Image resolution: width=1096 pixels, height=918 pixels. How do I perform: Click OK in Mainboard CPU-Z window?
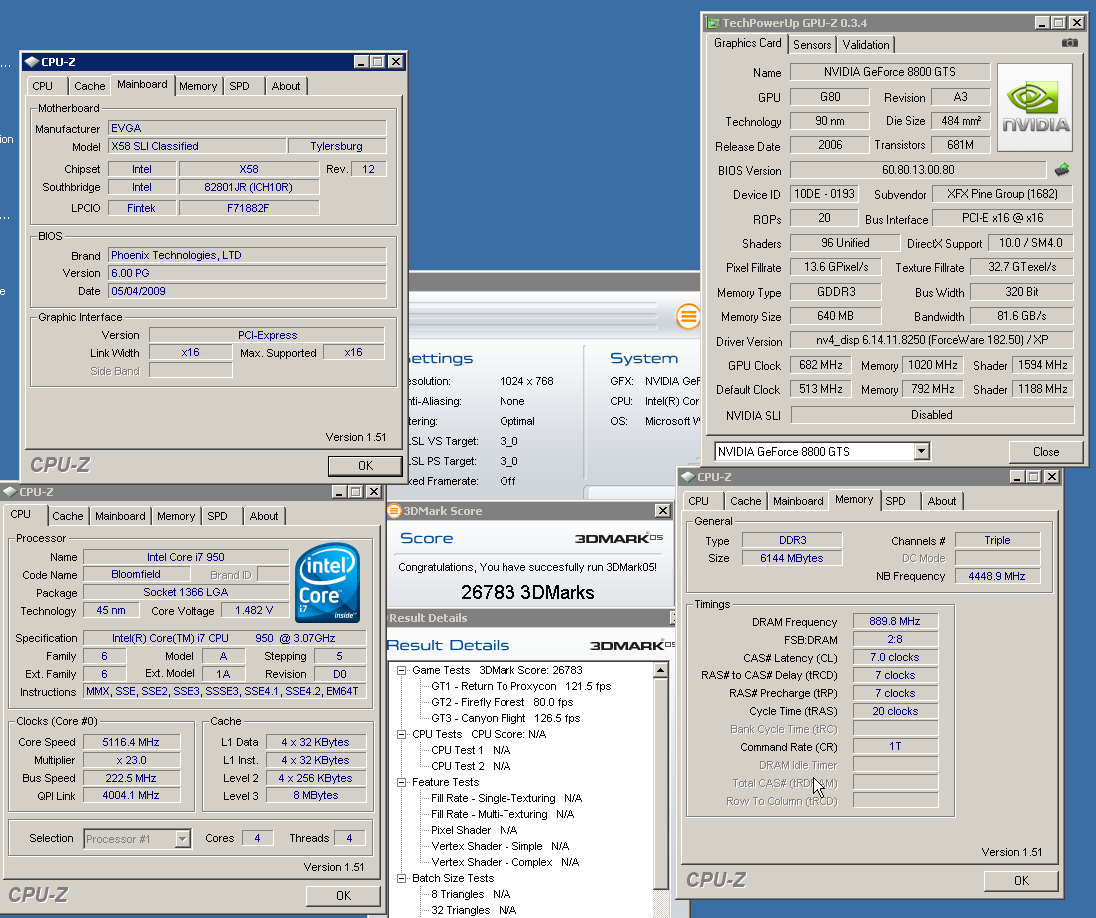click(365, 466)
